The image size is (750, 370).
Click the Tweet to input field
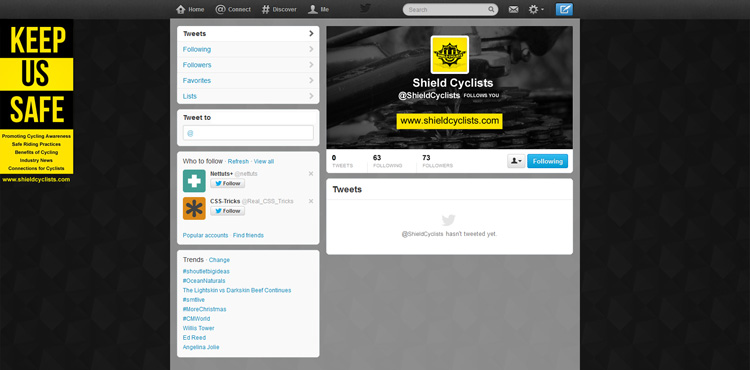coord(248,132)
